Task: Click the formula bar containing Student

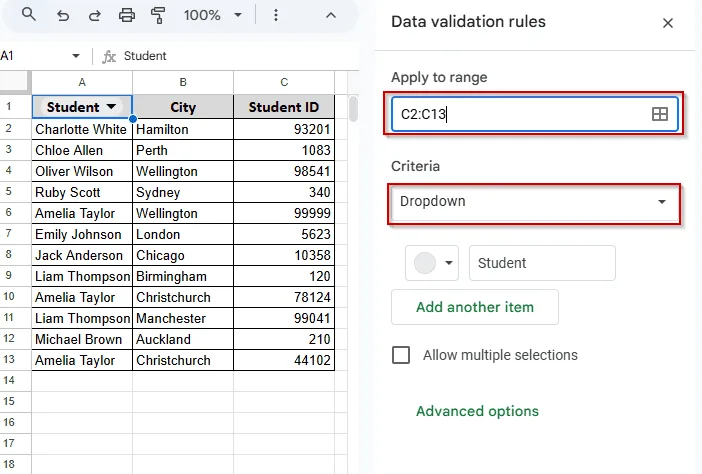Action: point(240,56)
